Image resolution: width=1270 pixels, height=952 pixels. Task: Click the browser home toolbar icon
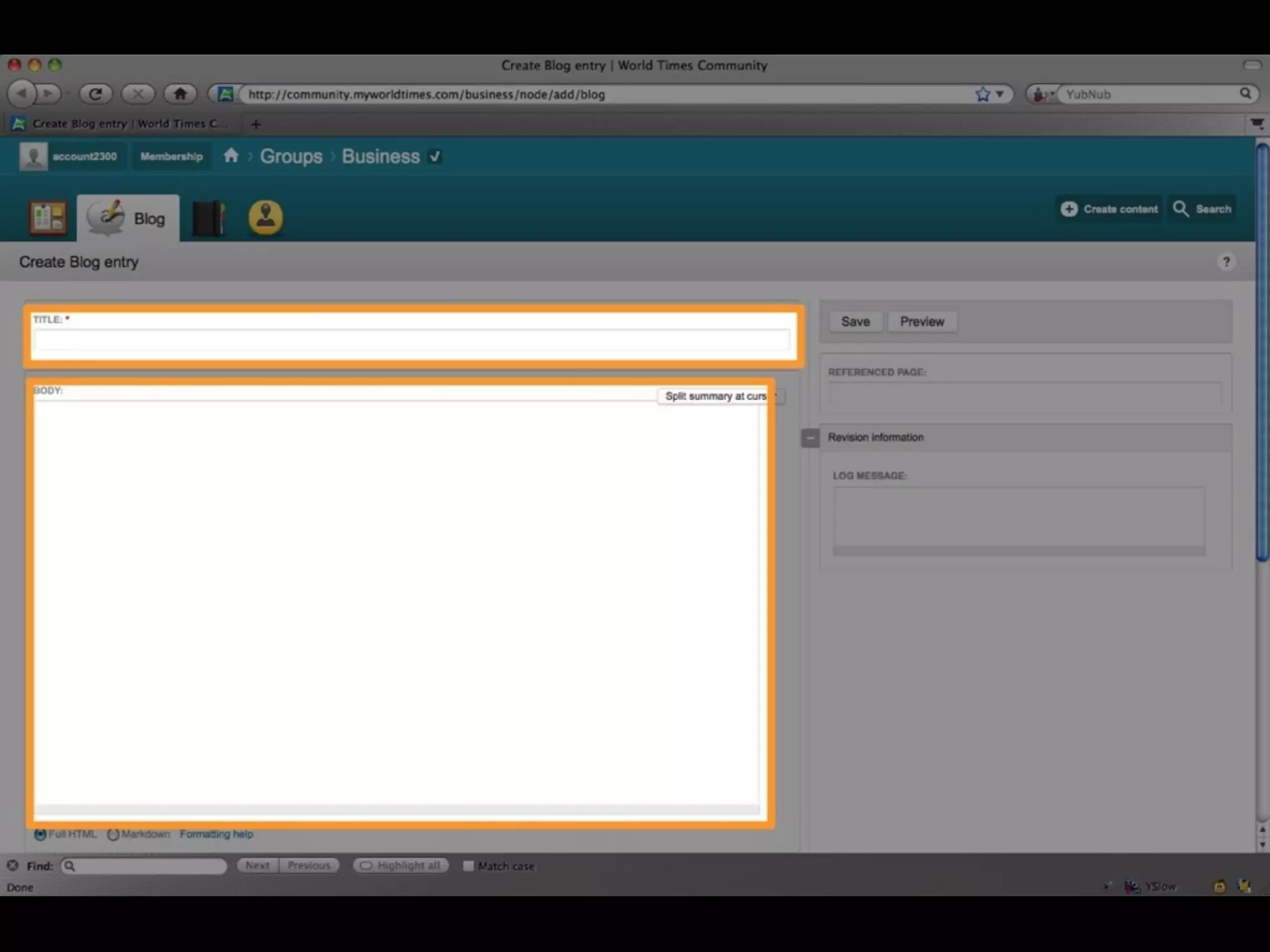click(180, 94)
